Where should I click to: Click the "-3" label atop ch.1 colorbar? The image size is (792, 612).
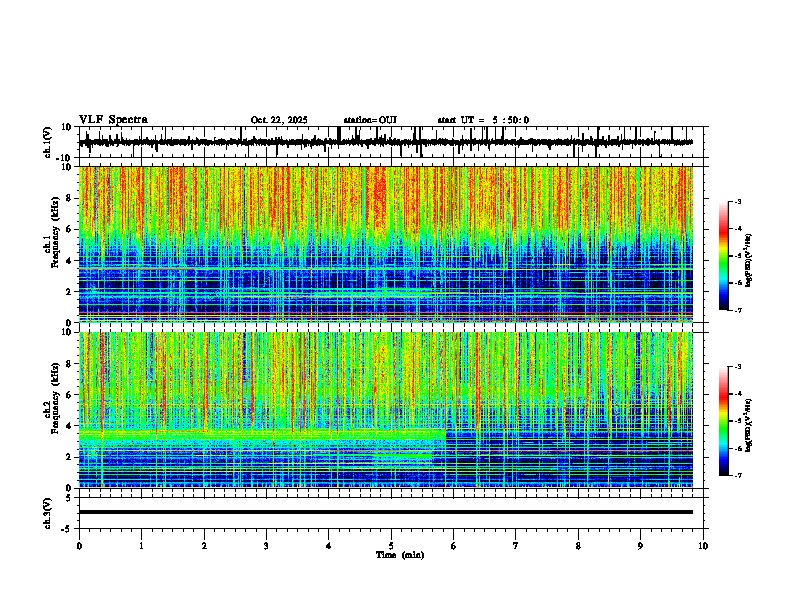click(x=737, y=201)
